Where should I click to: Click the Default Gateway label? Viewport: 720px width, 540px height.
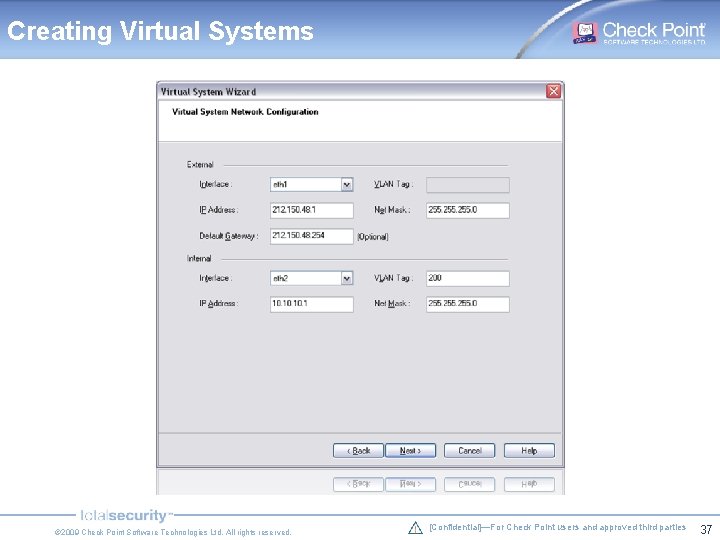[x=229, y=236]
